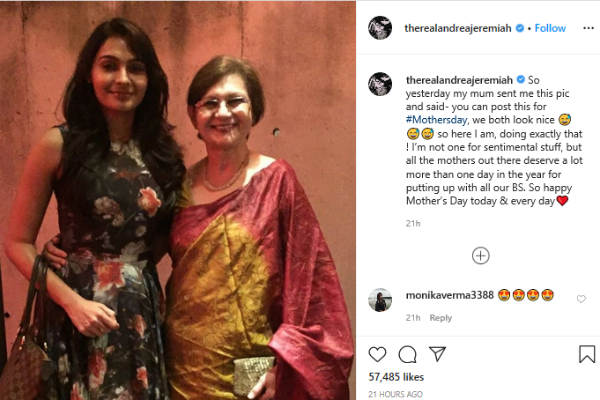Click monikaverma3388's profile avatar
Image resolution: width=600 pixels, height=400 pixels.
pyautogui.click(x=380, y=299)
